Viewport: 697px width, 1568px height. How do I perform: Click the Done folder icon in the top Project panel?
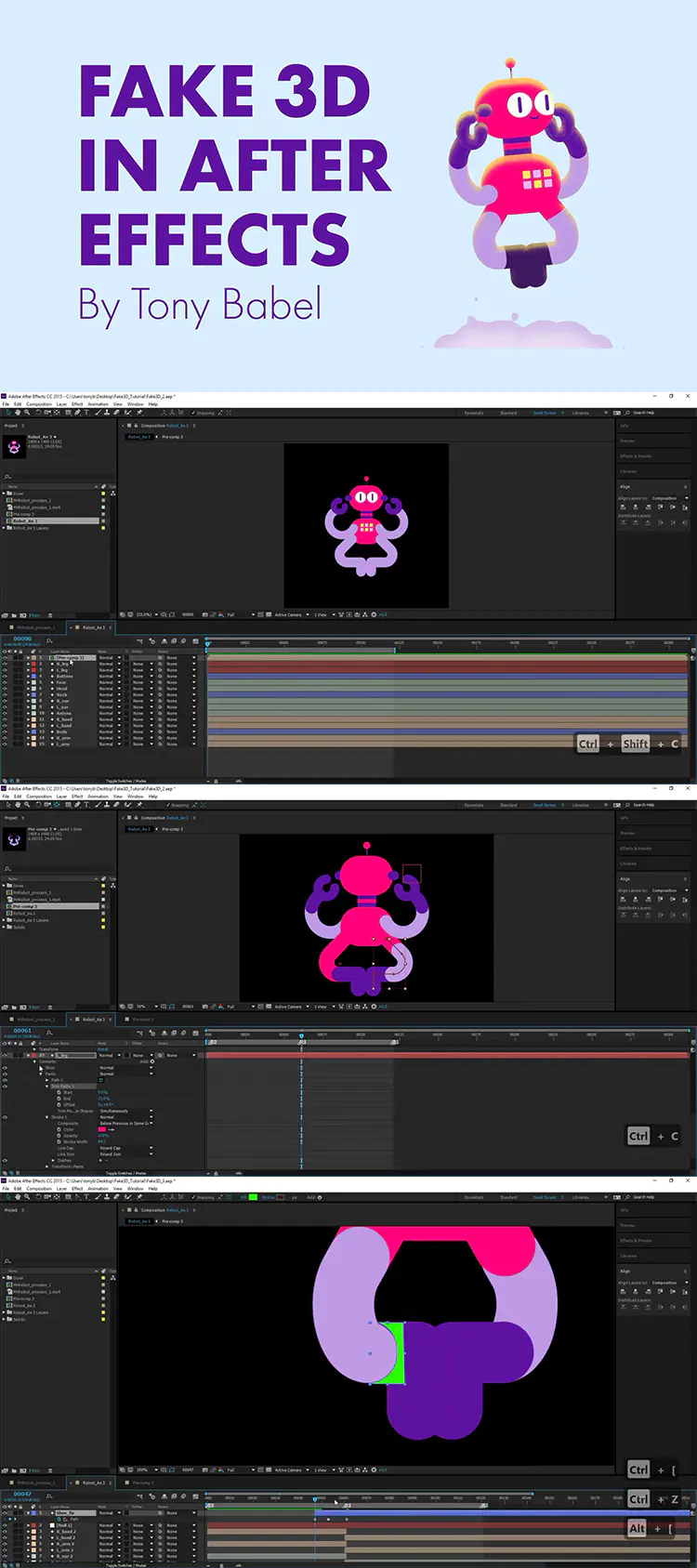pos(9,494)
